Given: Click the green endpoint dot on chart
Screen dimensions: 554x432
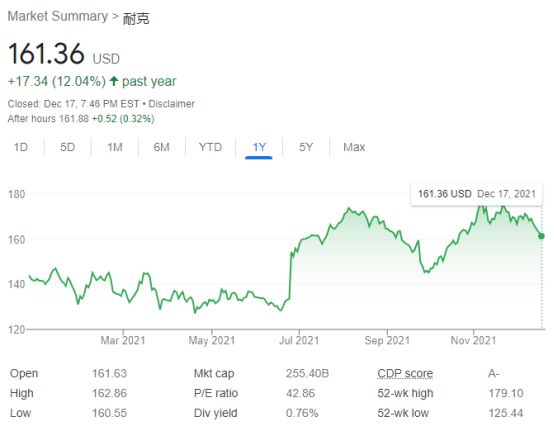Looking at the screenshot, I should point(541,236).
